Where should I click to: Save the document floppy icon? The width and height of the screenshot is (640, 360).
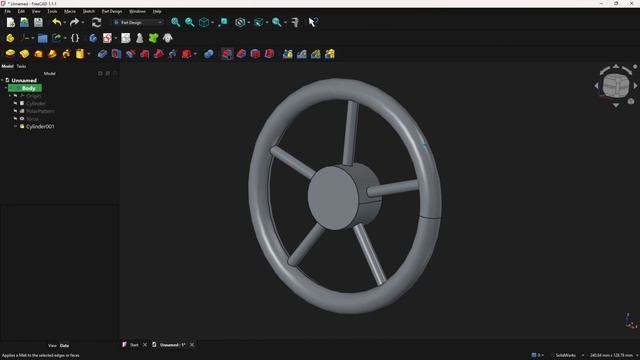click(x=38, y=22)
